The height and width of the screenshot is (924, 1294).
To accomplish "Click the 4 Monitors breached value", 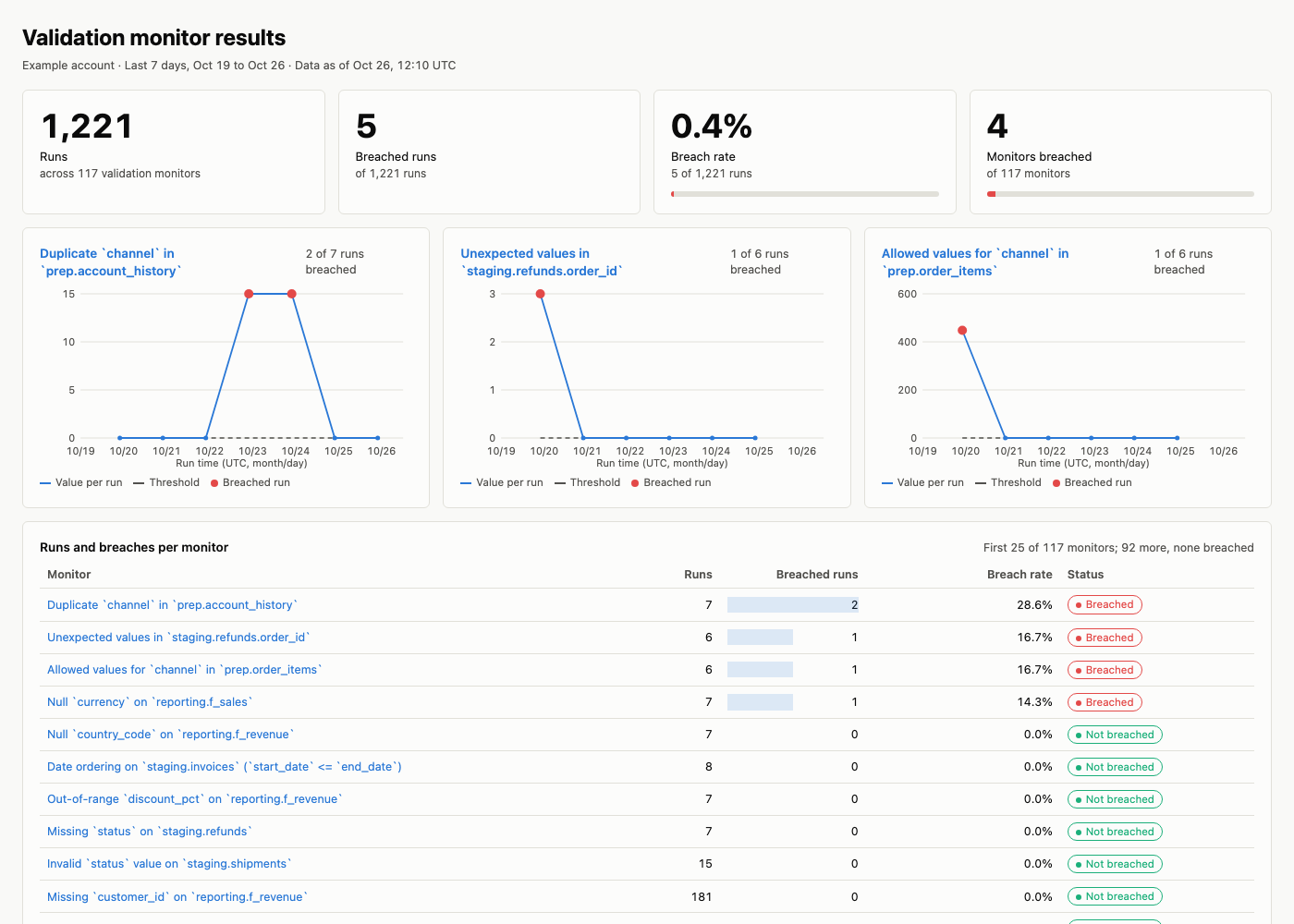I will 997,127.
